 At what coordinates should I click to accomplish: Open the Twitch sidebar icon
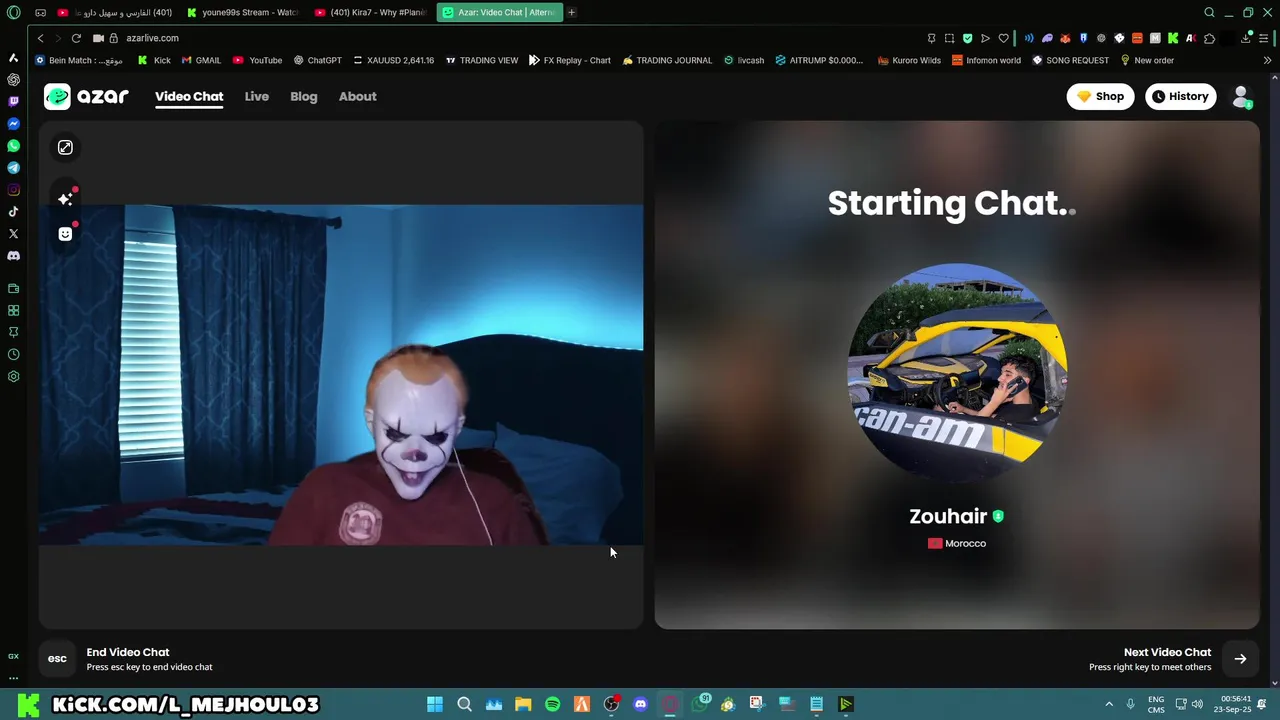[x=13, y=102]
